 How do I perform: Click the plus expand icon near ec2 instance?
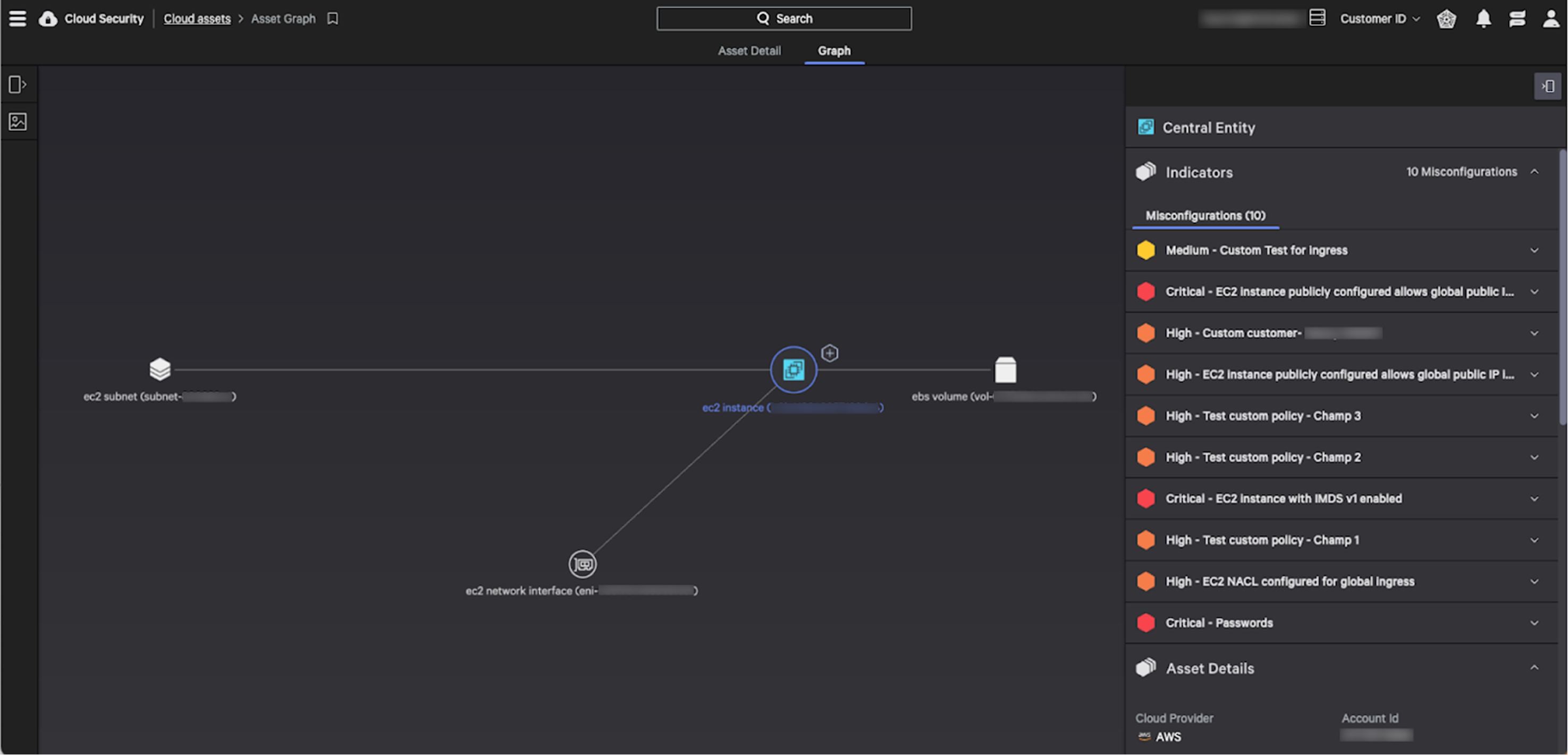[829, 353]
